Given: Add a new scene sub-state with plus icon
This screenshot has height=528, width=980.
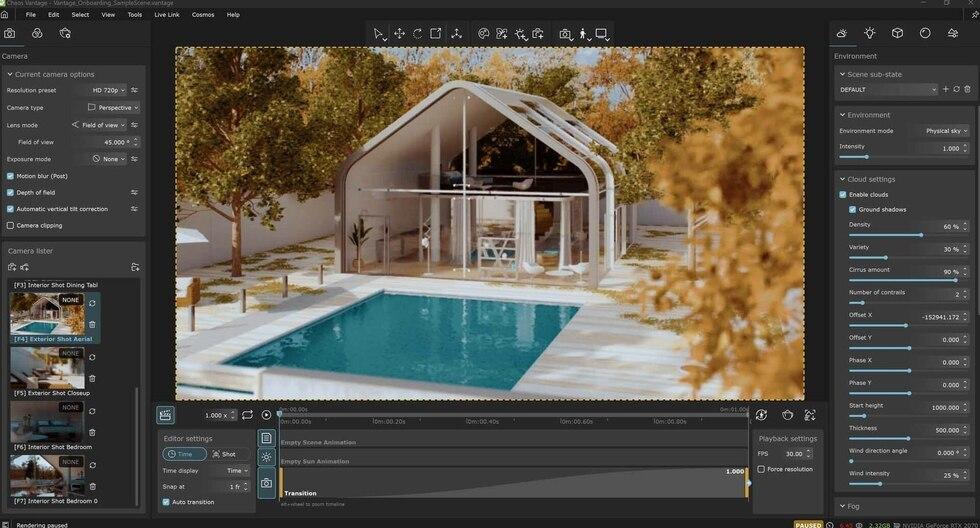Looking at the screenshot, I should 945,89.
